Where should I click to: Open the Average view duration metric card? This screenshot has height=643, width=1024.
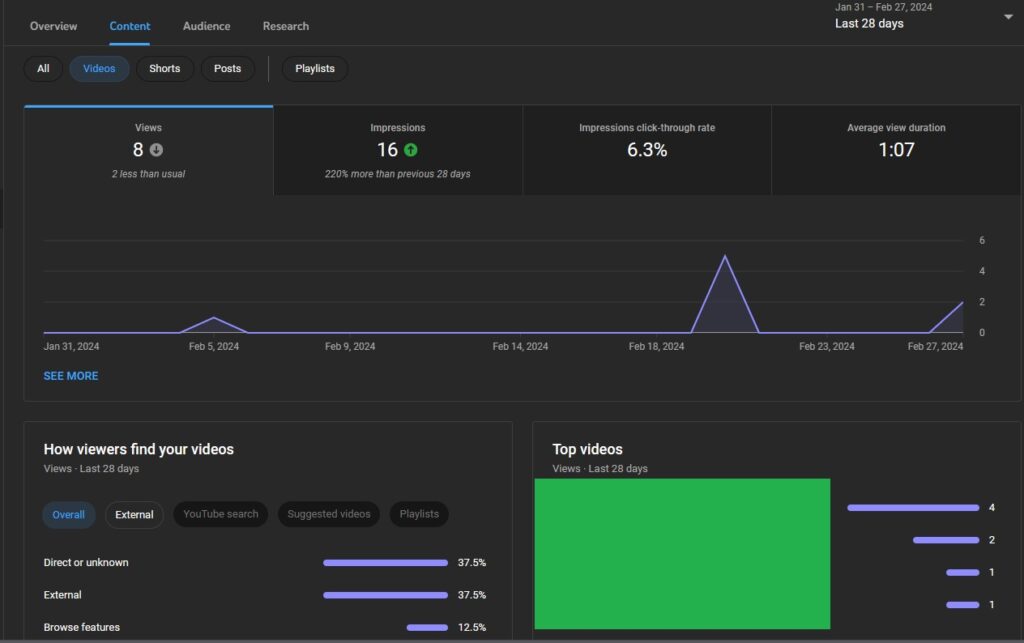(x=896, y=150)
